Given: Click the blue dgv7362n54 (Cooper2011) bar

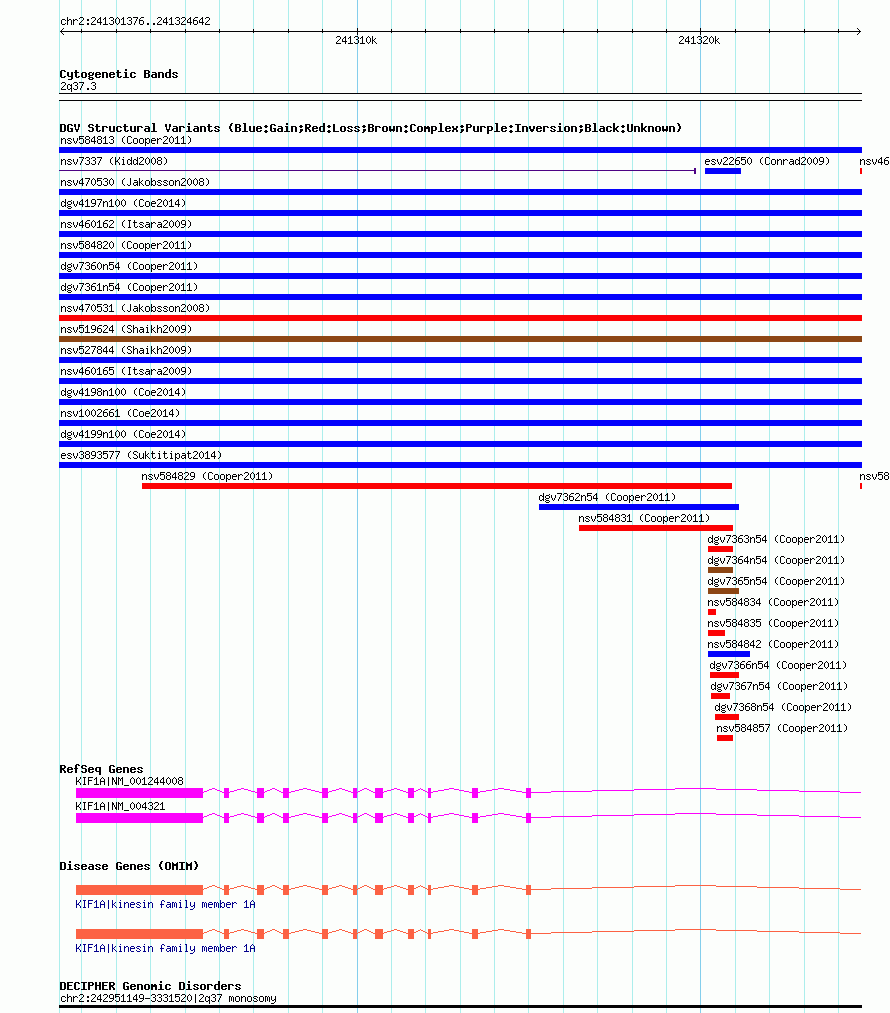Looking at the screenshot, I should pos(639,507).
